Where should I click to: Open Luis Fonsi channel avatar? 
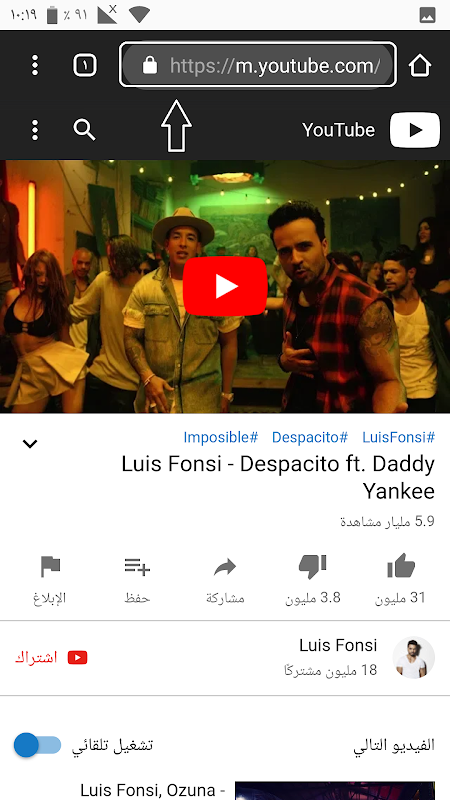pyautogui.click(x=414, y=658)
